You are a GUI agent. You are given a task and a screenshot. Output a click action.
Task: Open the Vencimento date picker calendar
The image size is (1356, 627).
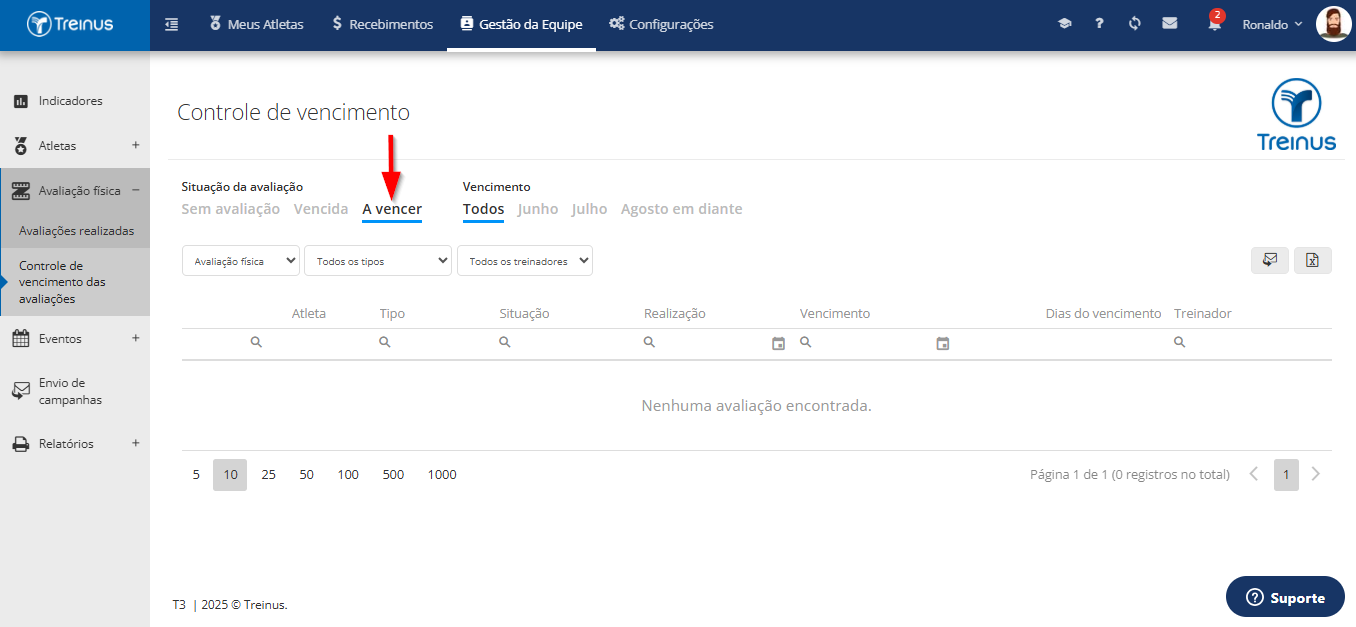click(942, 343)
